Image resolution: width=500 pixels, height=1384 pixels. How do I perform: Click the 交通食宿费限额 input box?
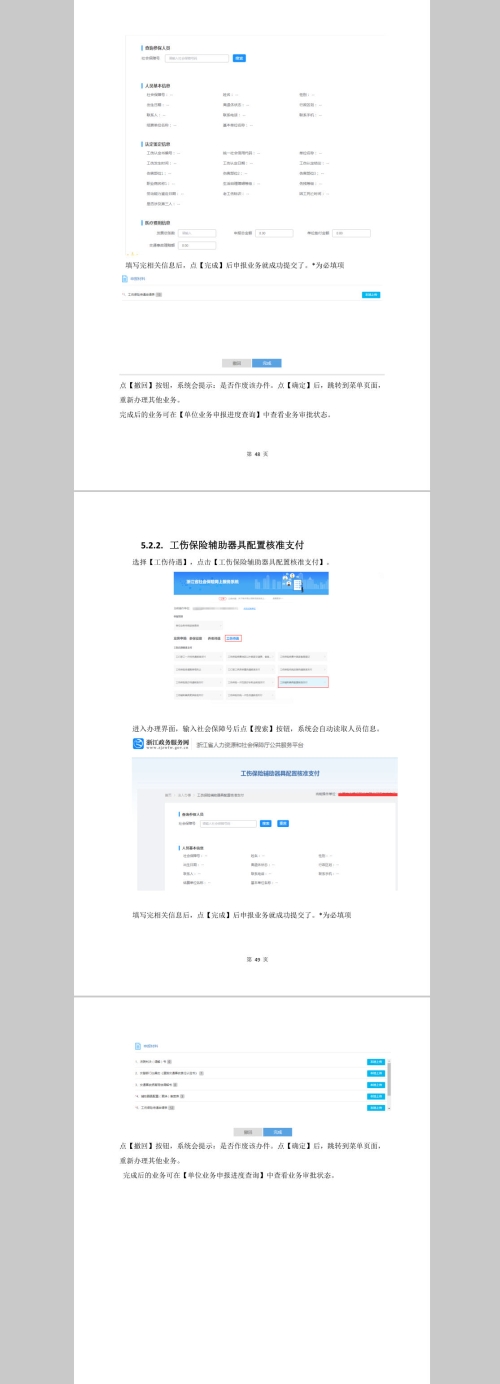coord(198,244)
